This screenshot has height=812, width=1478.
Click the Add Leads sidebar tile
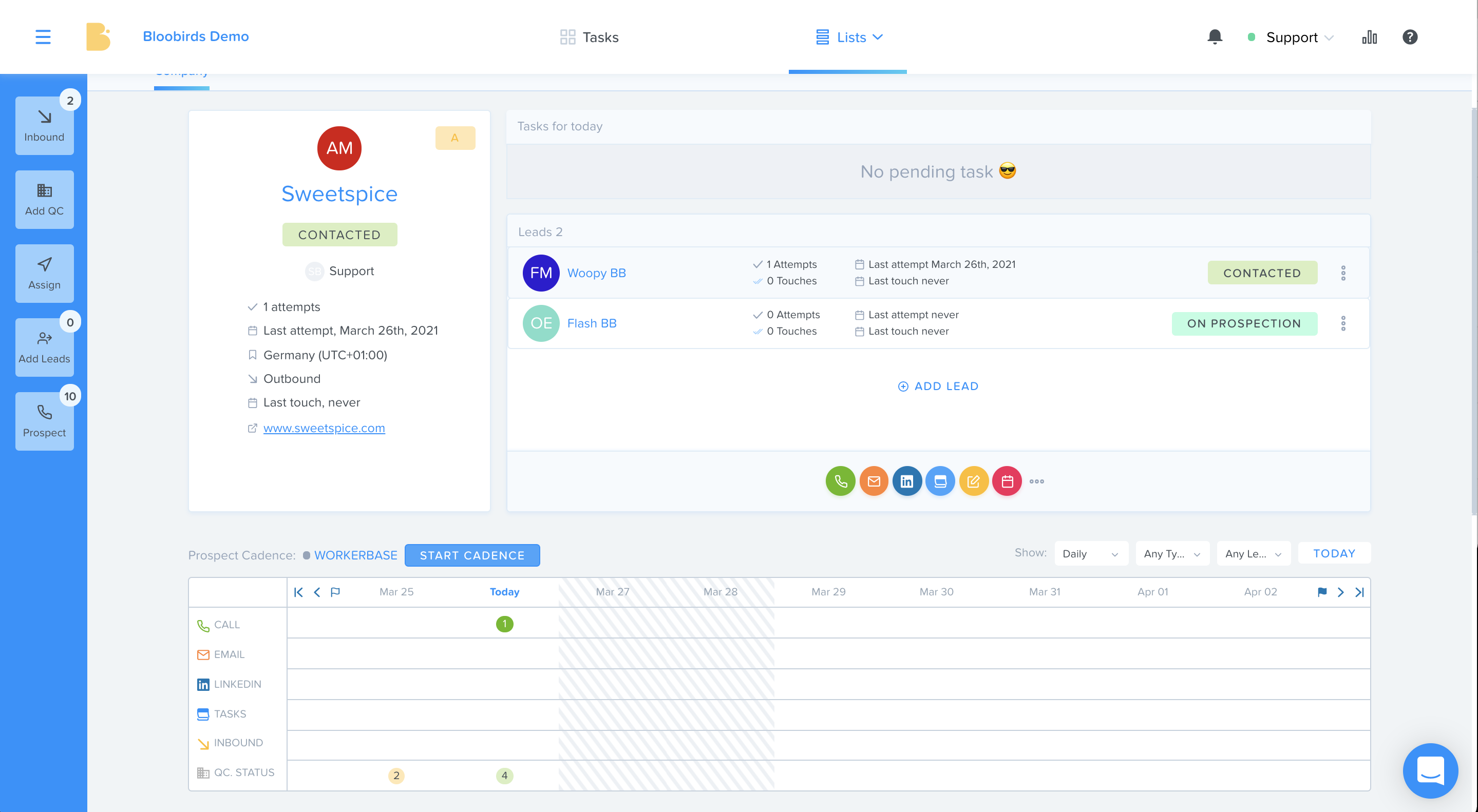44,347
